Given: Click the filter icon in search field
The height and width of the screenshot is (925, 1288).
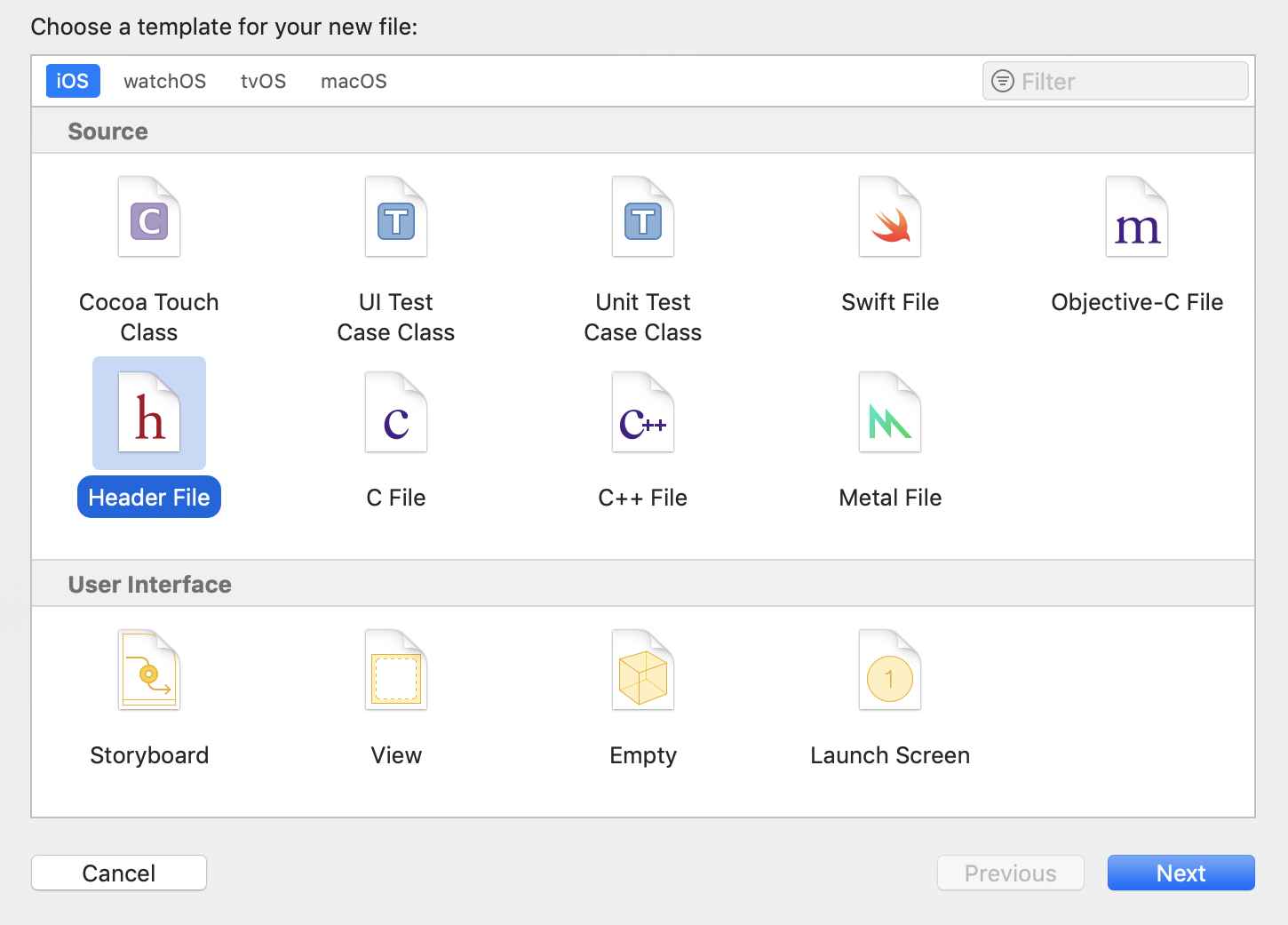Looking at the screenshot, I should pos(1003,81).
